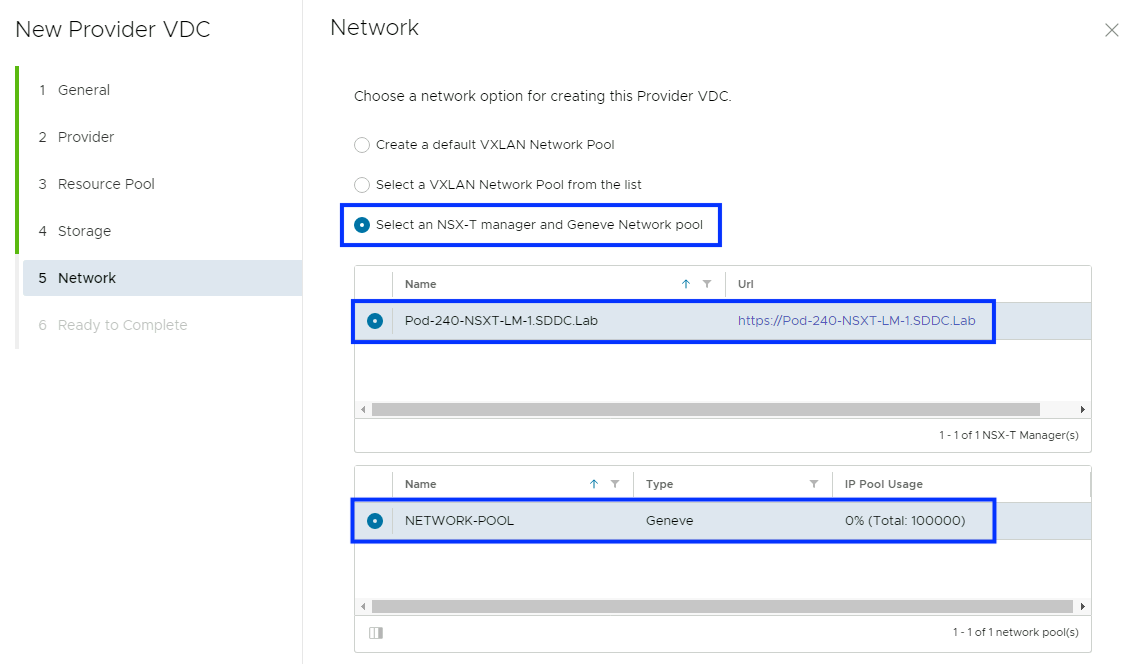
Task: Click right scroll arrow of network pool grid
Action: [x=1082, y=607]
